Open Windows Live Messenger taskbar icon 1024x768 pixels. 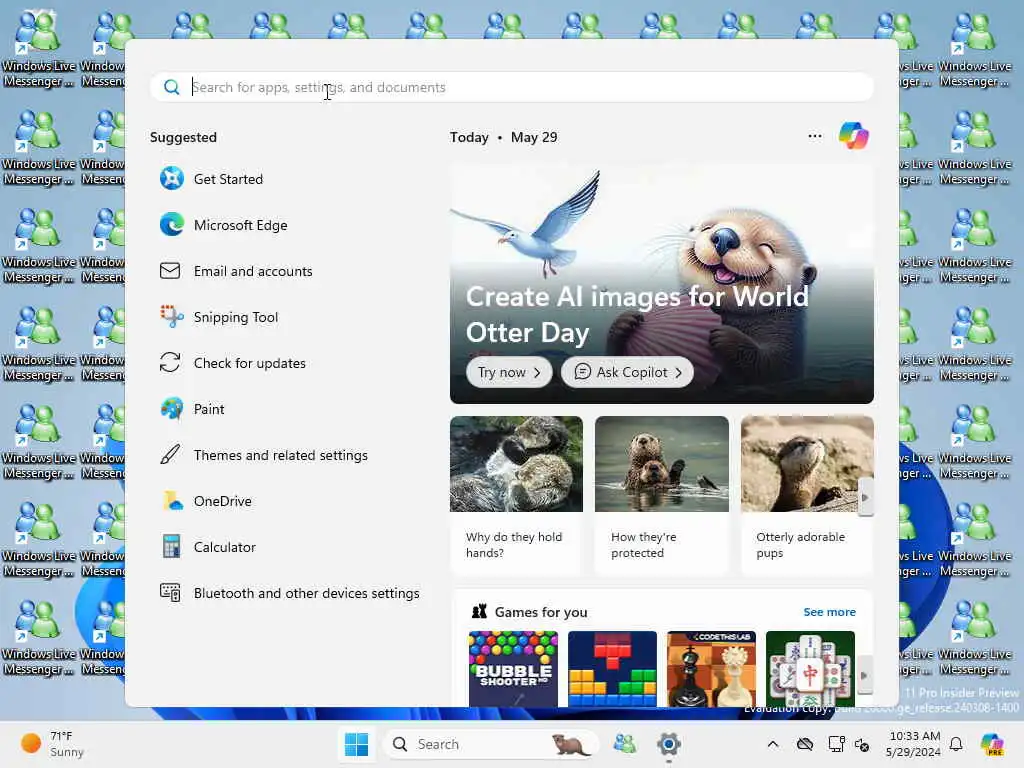click(625, 744)
